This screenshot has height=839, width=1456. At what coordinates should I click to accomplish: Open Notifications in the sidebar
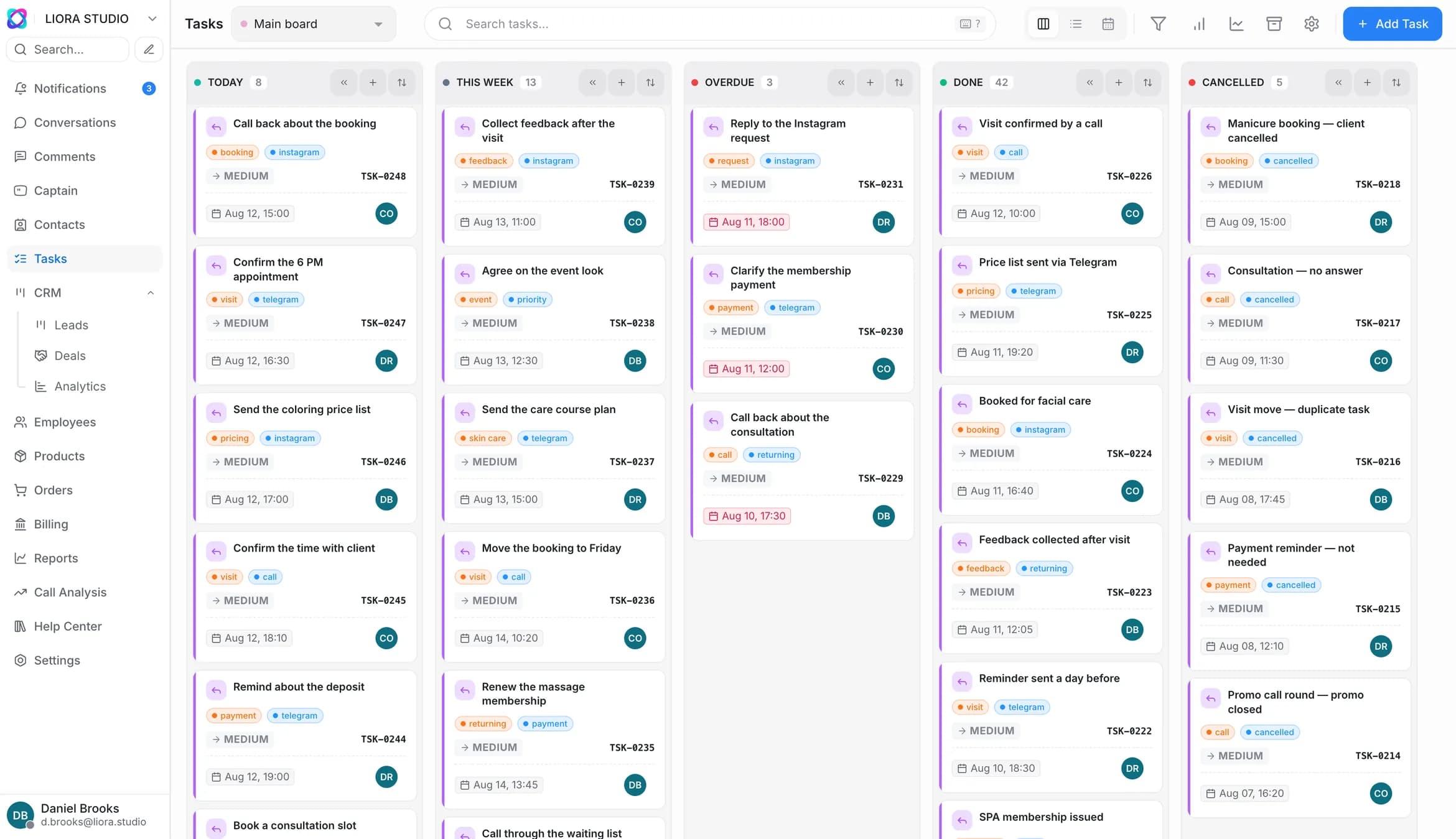click(x=85, y=88)
